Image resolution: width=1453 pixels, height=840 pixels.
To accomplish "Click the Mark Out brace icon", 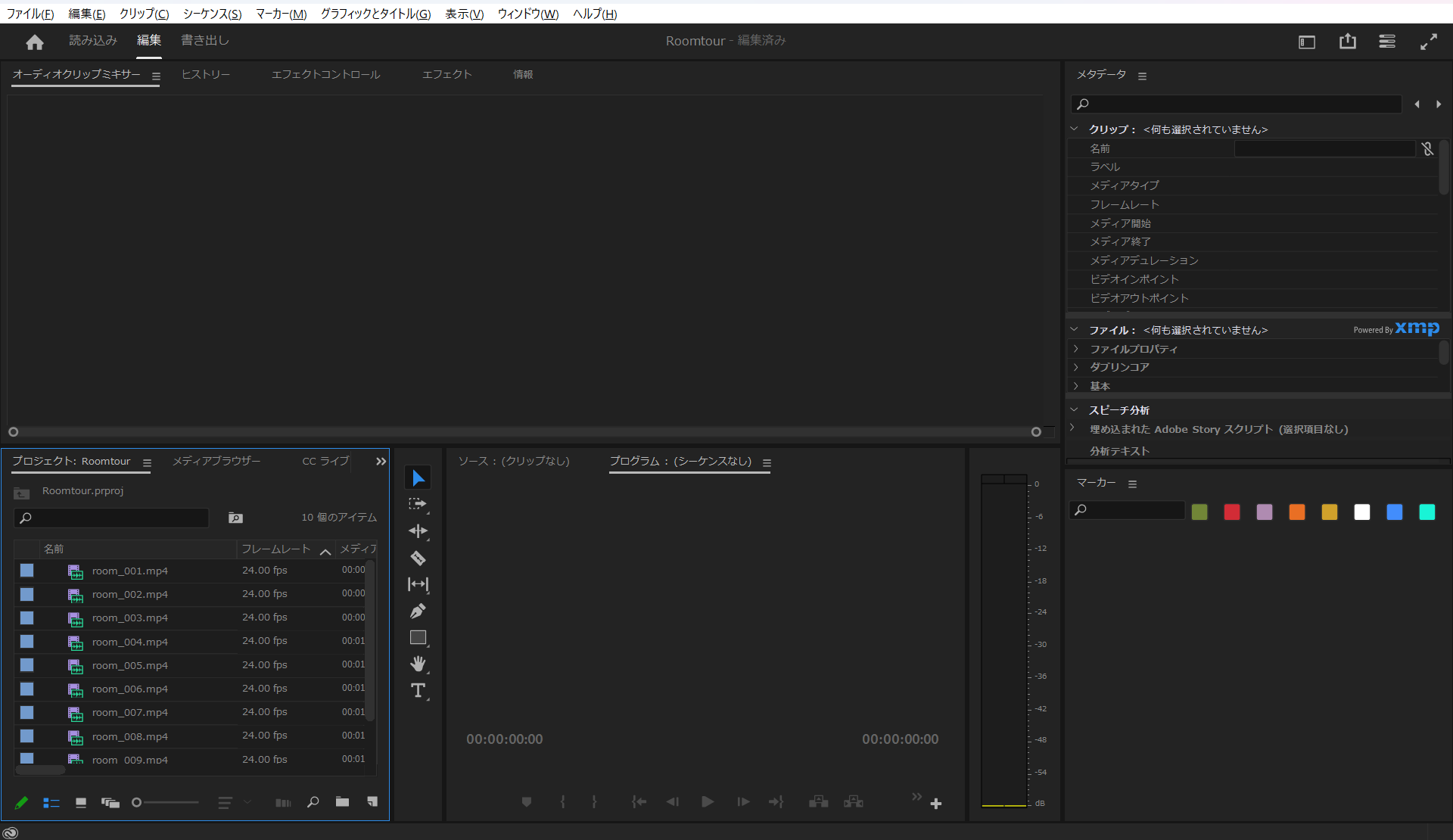I will pos(594,802).
